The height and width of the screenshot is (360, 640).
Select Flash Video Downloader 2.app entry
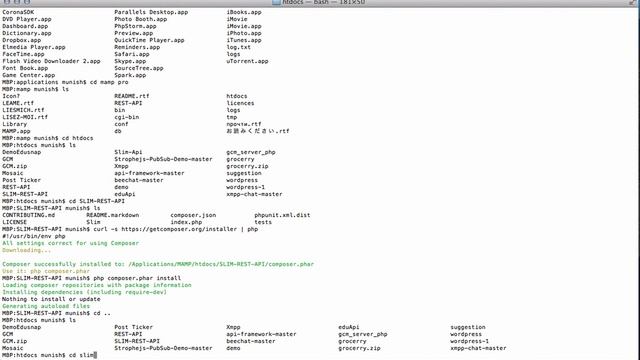[51, 61]
